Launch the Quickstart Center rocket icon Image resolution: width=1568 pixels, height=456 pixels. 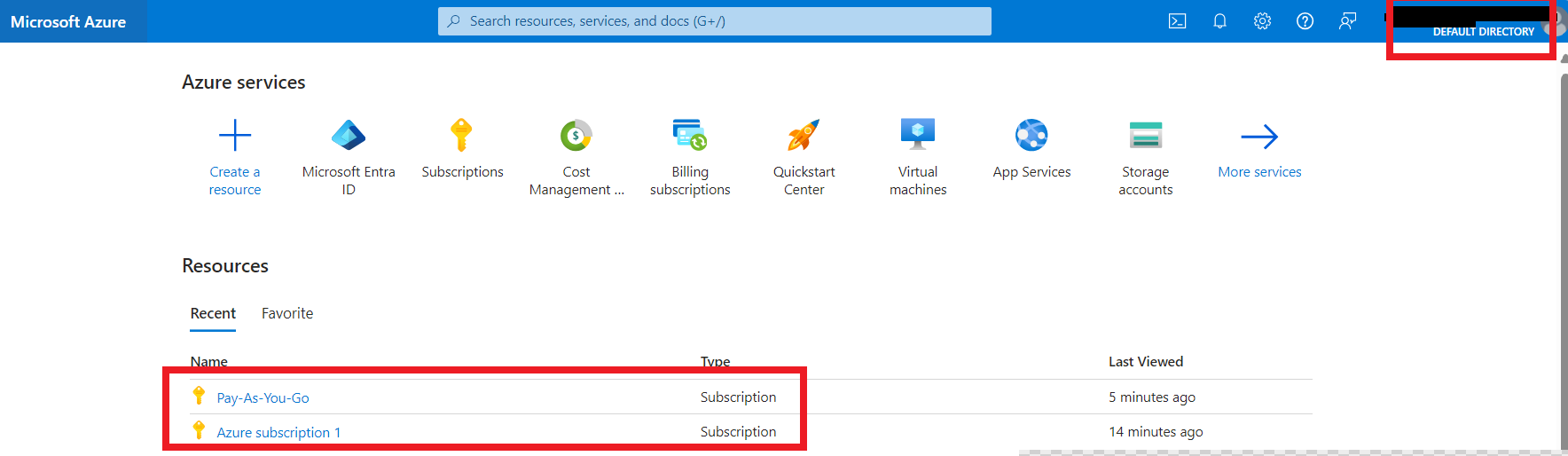(x=804, y=136)
